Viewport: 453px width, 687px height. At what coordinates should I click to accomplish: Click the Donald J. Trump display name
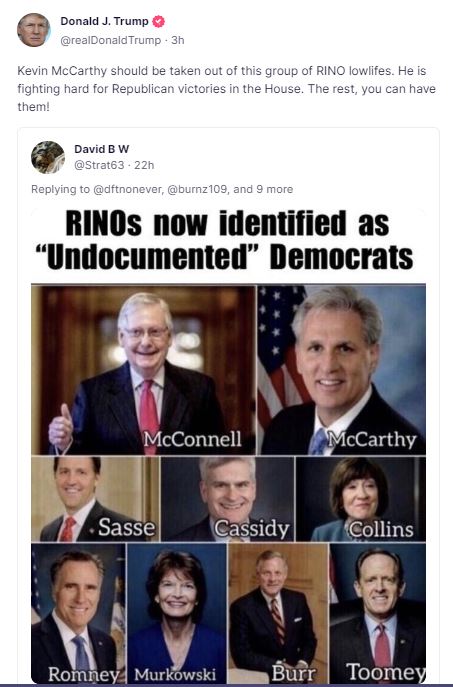point(104,21)
